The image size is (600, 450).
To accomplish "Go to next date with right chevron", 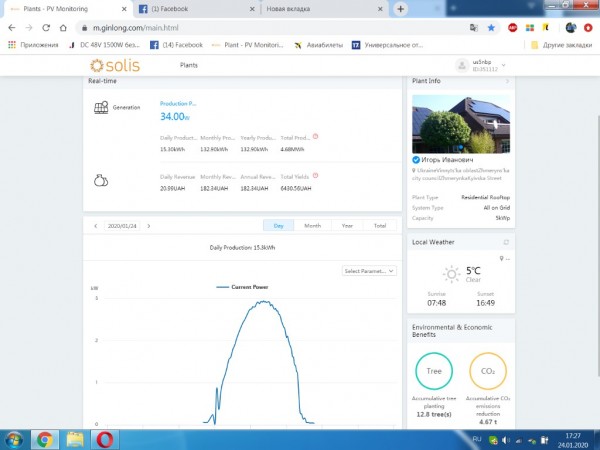I will coord(149,226).
